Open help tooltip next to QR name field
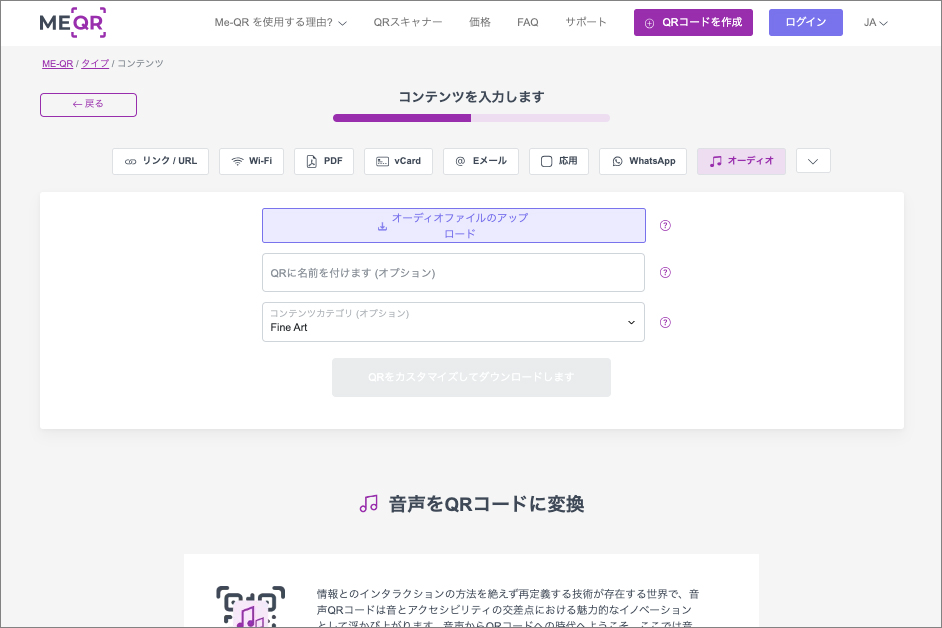 click(665, 272)
